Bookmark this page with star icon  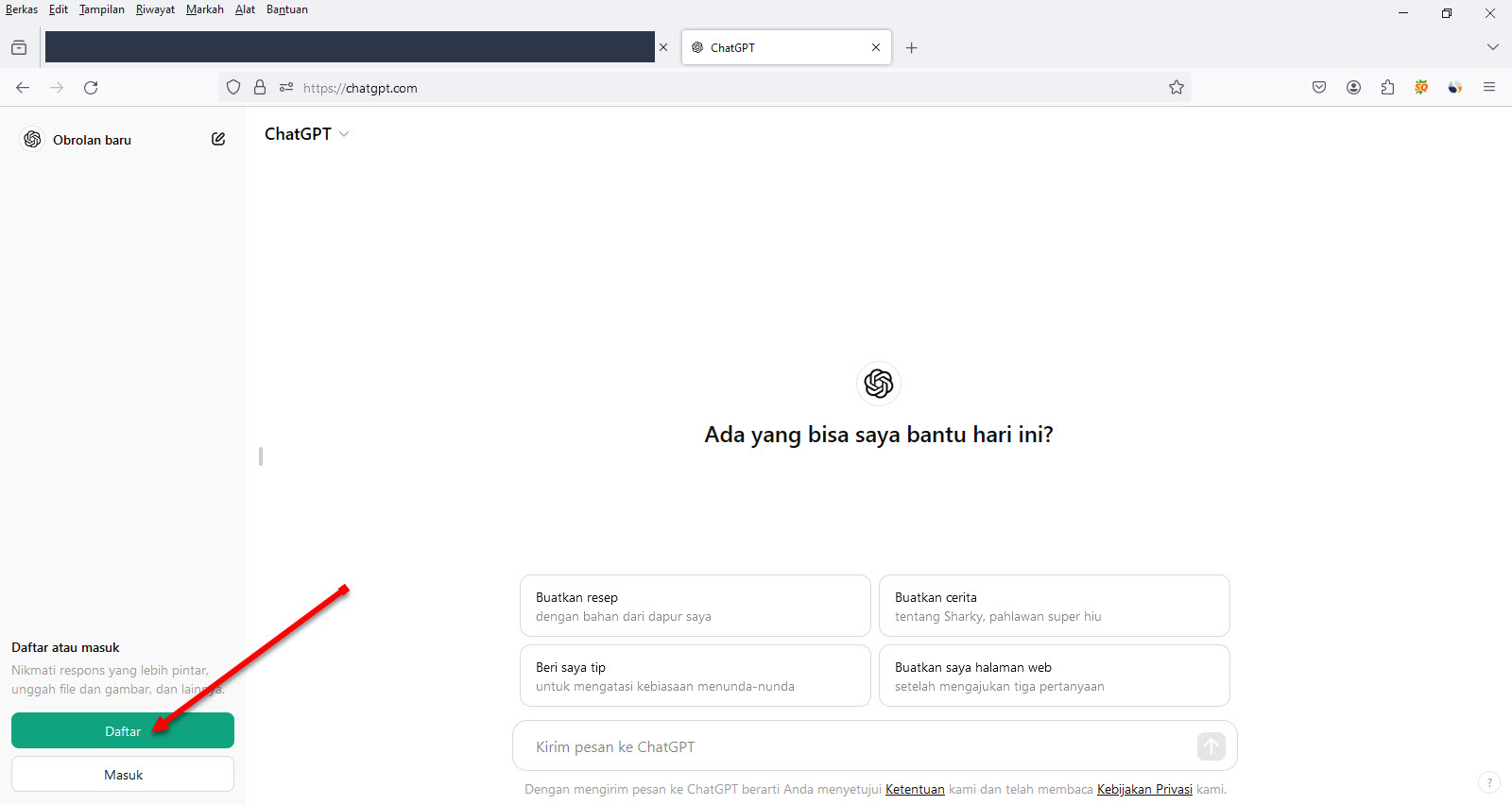pos(1176,87)
